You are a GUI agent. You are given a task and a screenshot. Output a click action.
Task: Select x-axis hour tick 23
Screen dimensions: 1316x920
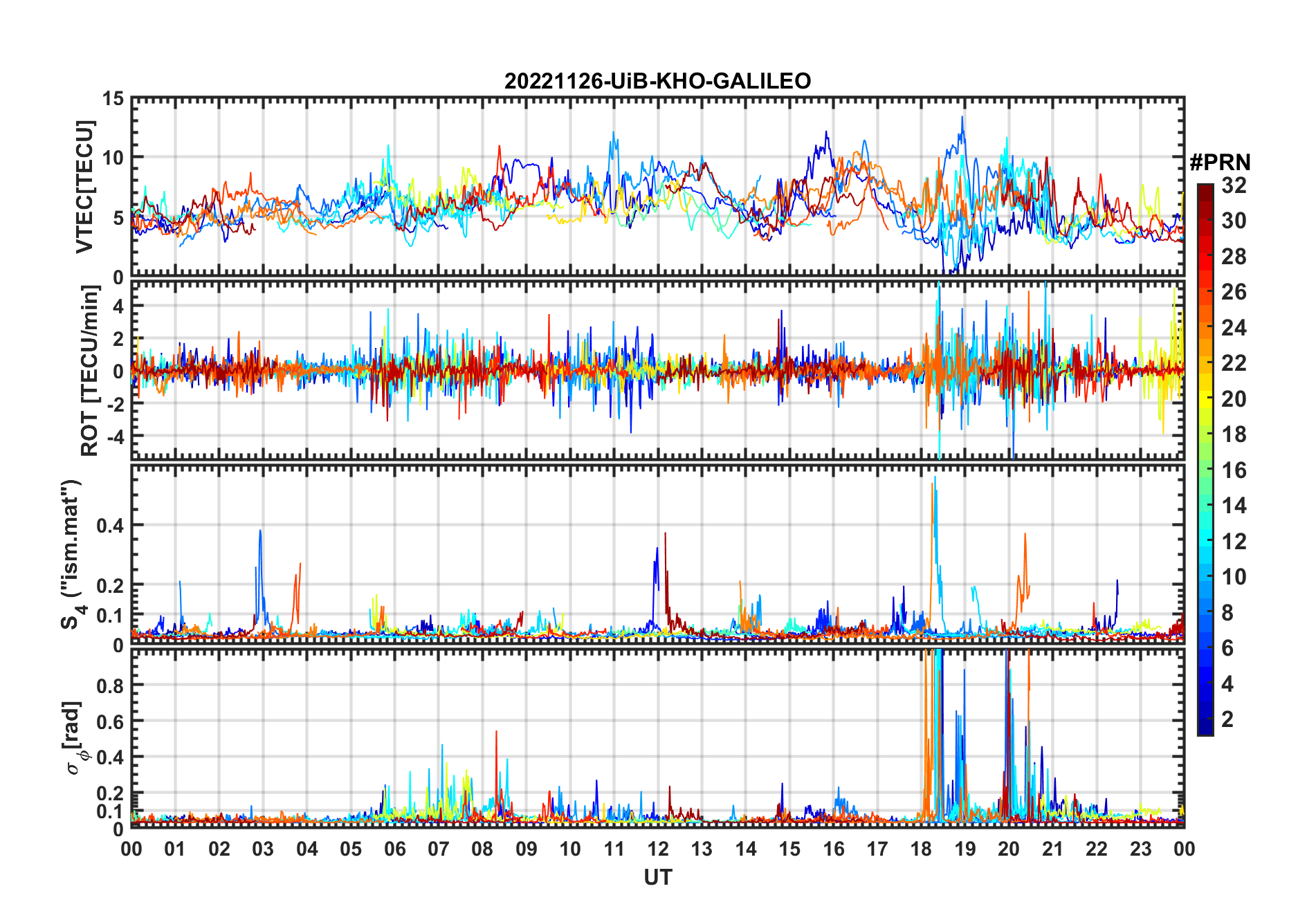(x=1140, y=849)
